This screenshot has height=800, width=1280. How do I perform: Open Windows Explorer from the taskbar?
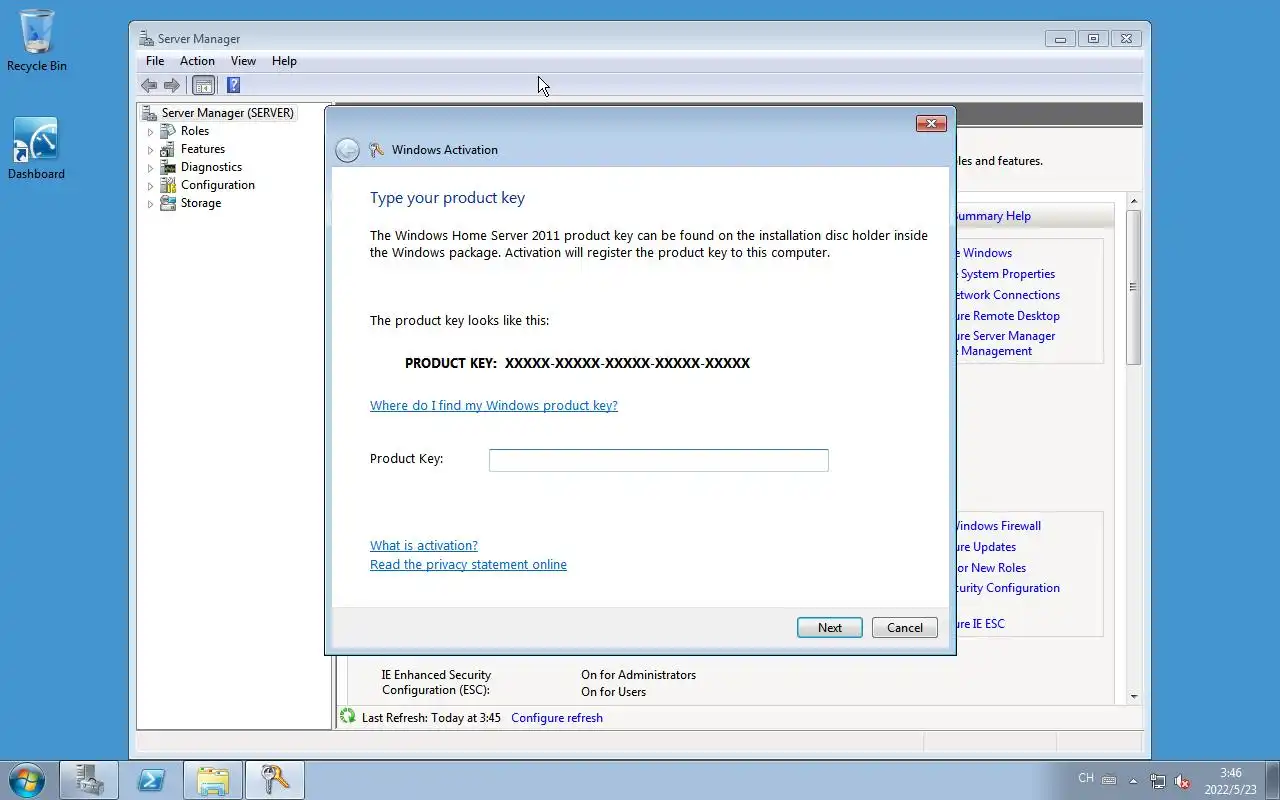[213, 780]
